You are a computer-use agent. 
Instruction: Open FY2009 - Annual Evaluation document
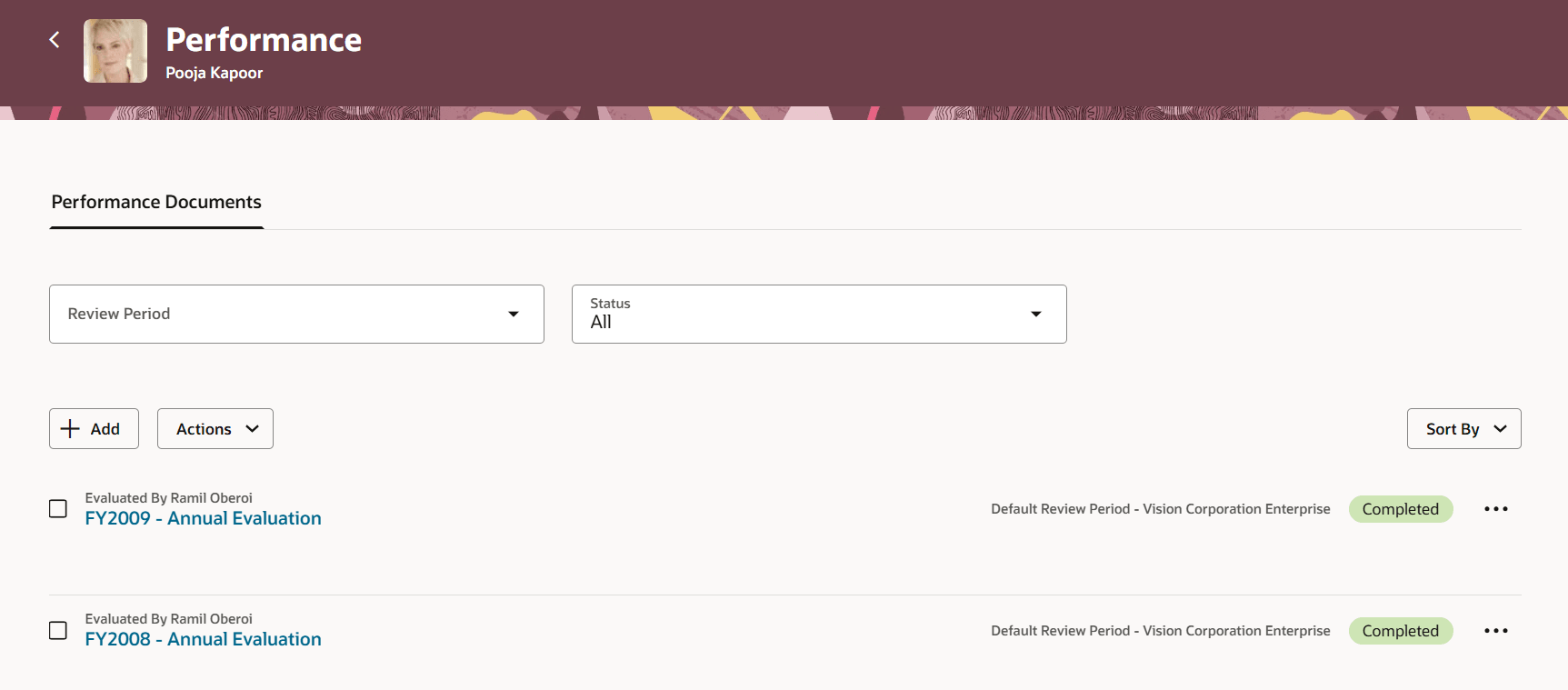203,518
